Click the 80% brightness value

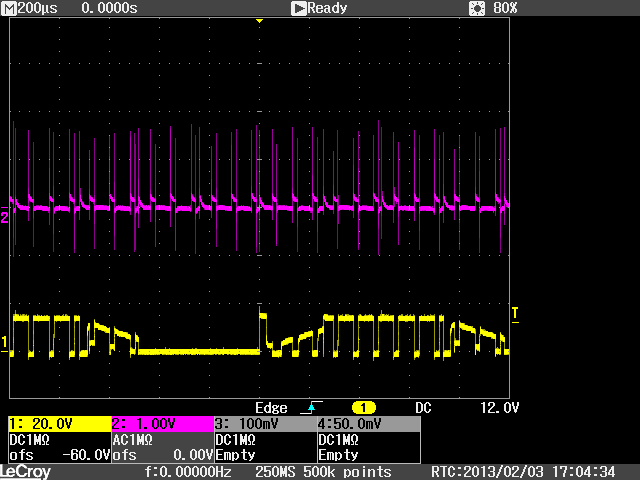pyautogui.click(x=505, y=8)
